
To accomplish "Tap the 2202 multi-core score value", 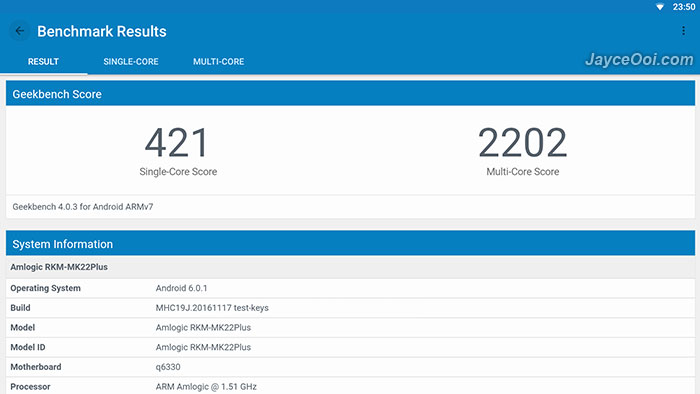I will (x=522, y=143).
